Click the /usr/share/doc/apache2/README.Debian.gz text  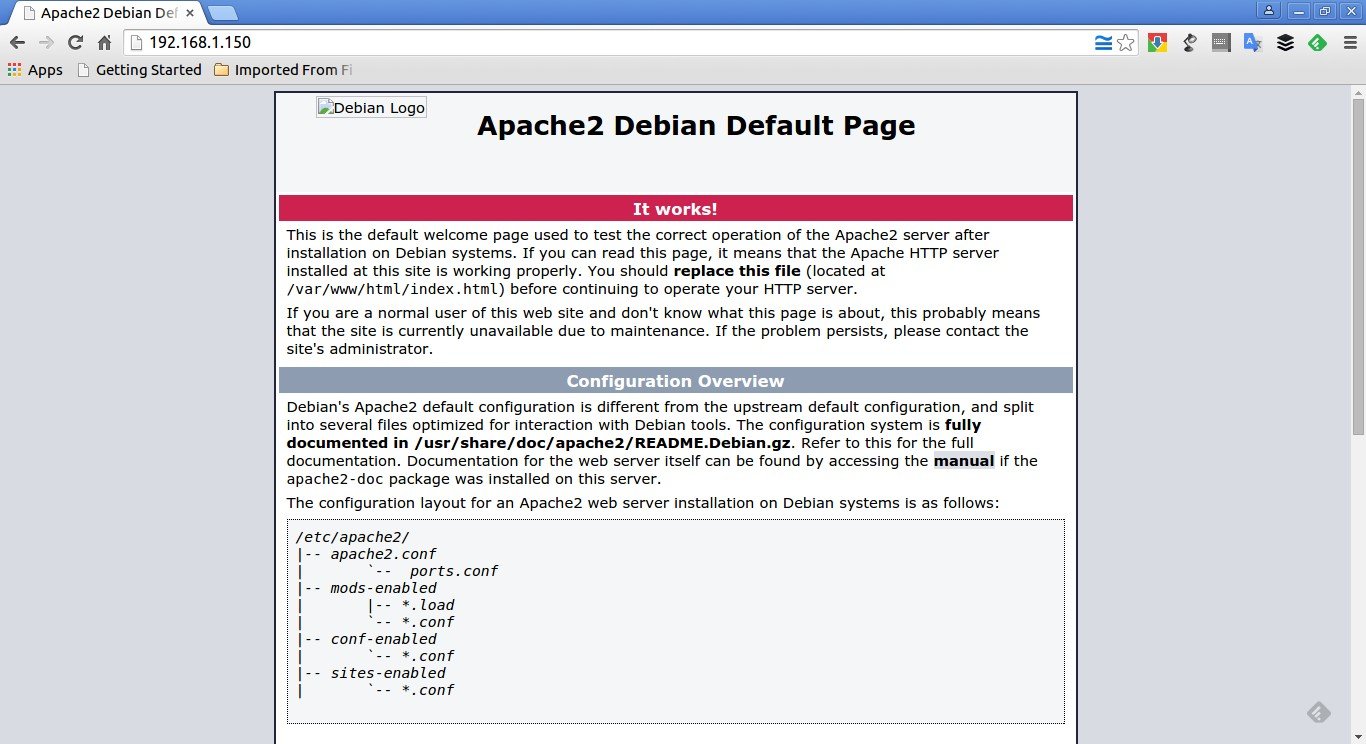(x=603, y=443)
